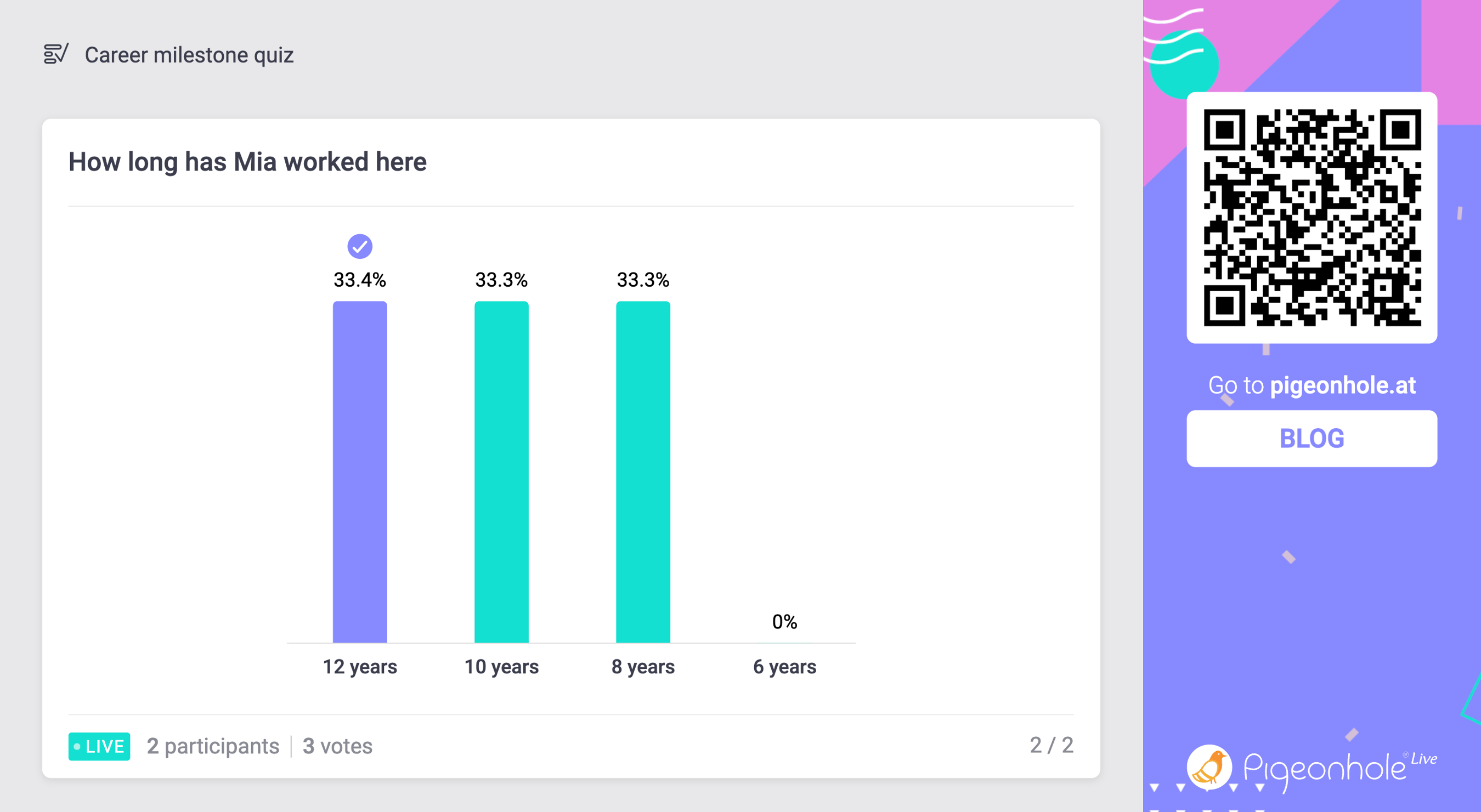Click the How long has Mia worked here heading
The image size is (1481, 812).
[x=247, y=162]
